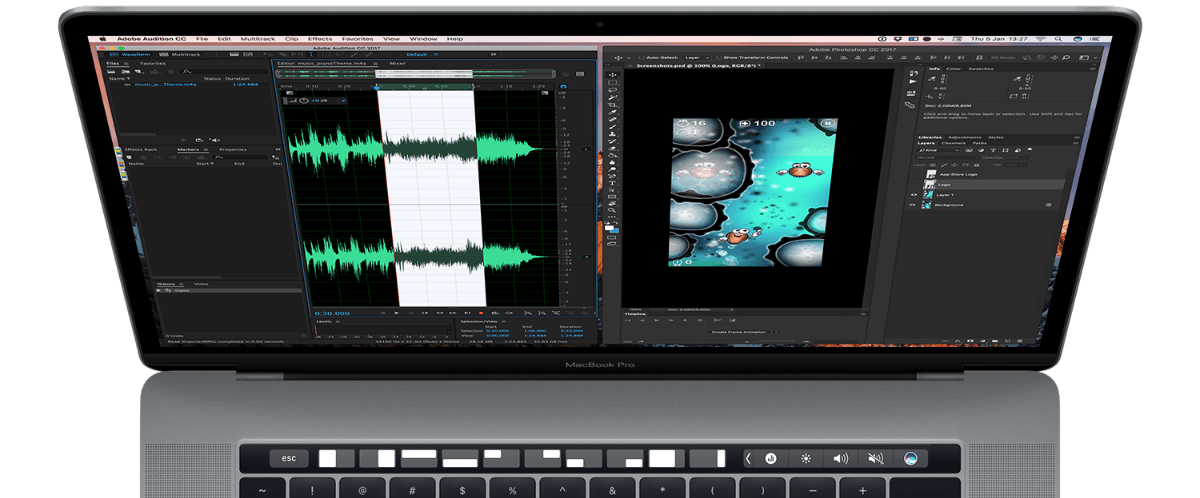
Task: Open the Effects menu in Audition menu bar
Action: click(x=320, y=38)
